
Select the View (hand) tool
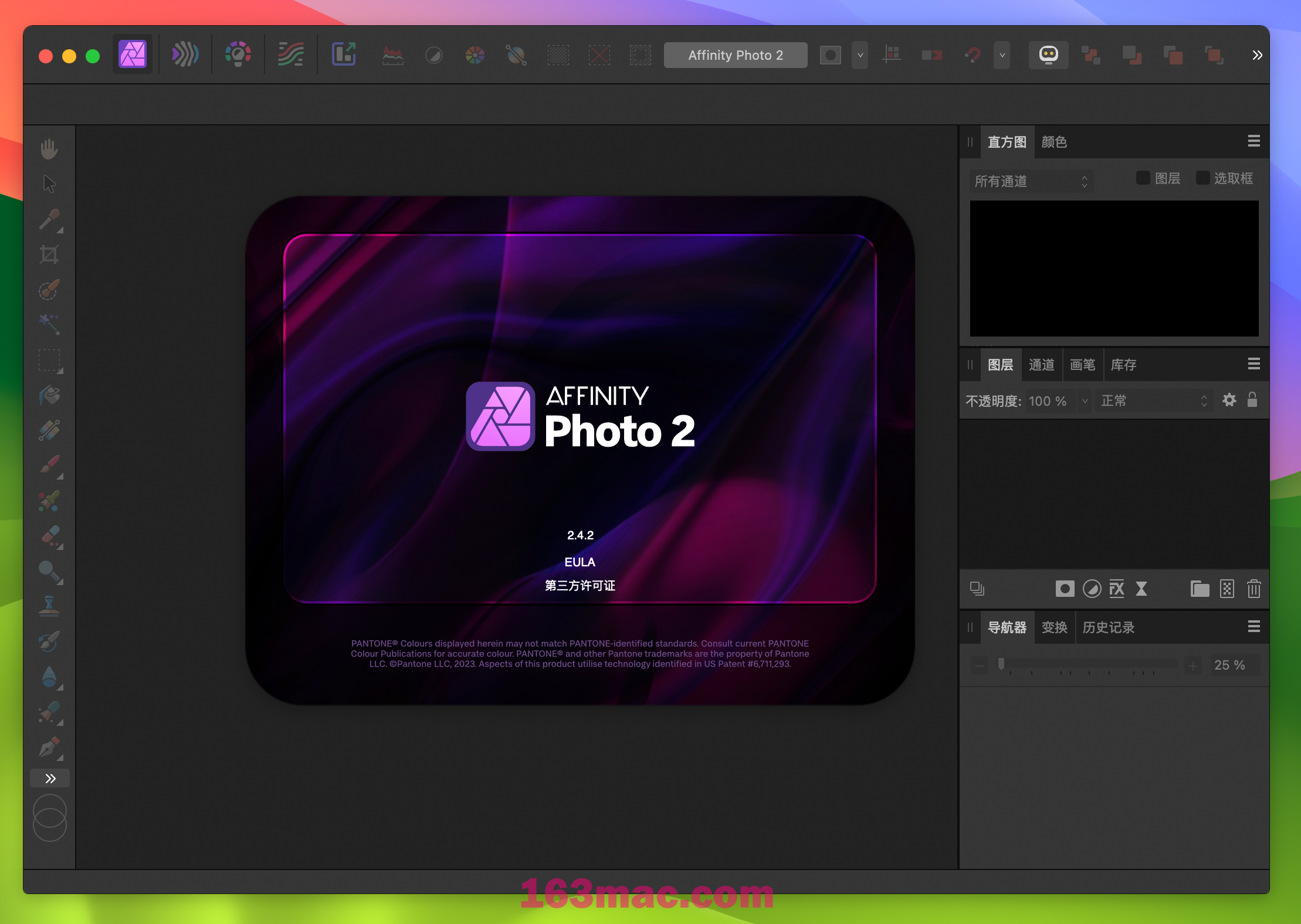click(x=49, y=149)
